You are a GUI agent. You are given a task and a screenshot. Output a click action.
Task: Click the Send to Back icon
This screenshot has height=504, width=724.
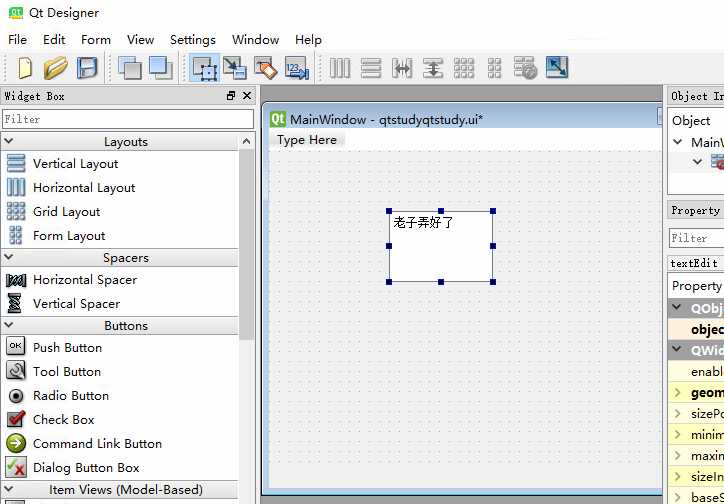pos(130,68)
